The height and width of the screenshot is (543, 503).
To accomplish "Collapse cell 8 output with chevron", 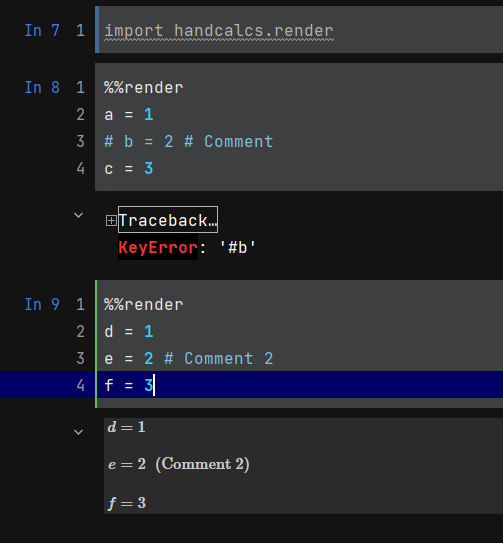I will pyautogui.click(x=79, y=215).
